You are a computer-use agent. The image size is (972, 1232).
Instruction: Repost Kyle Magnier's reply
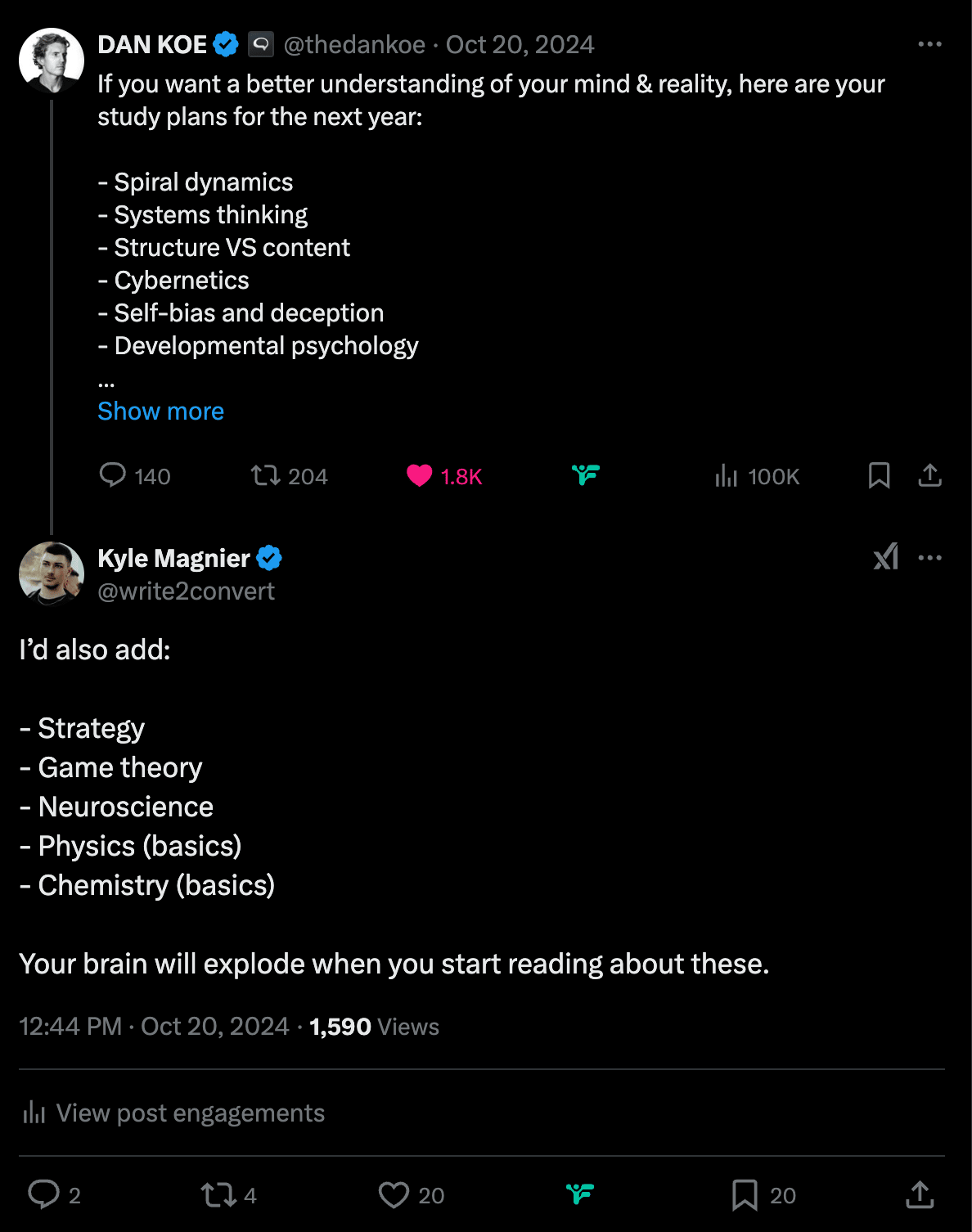tap(218, 1194)
